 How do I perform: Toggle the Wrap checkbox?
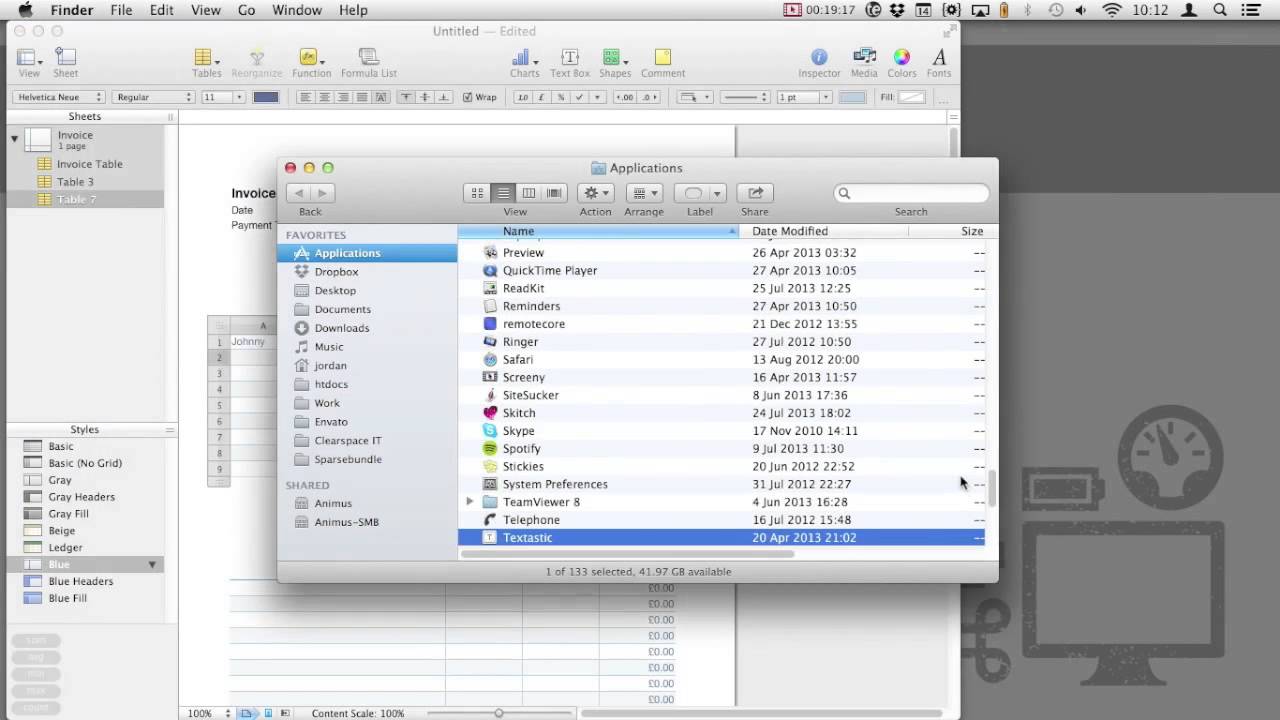click(x=467, y=97)
